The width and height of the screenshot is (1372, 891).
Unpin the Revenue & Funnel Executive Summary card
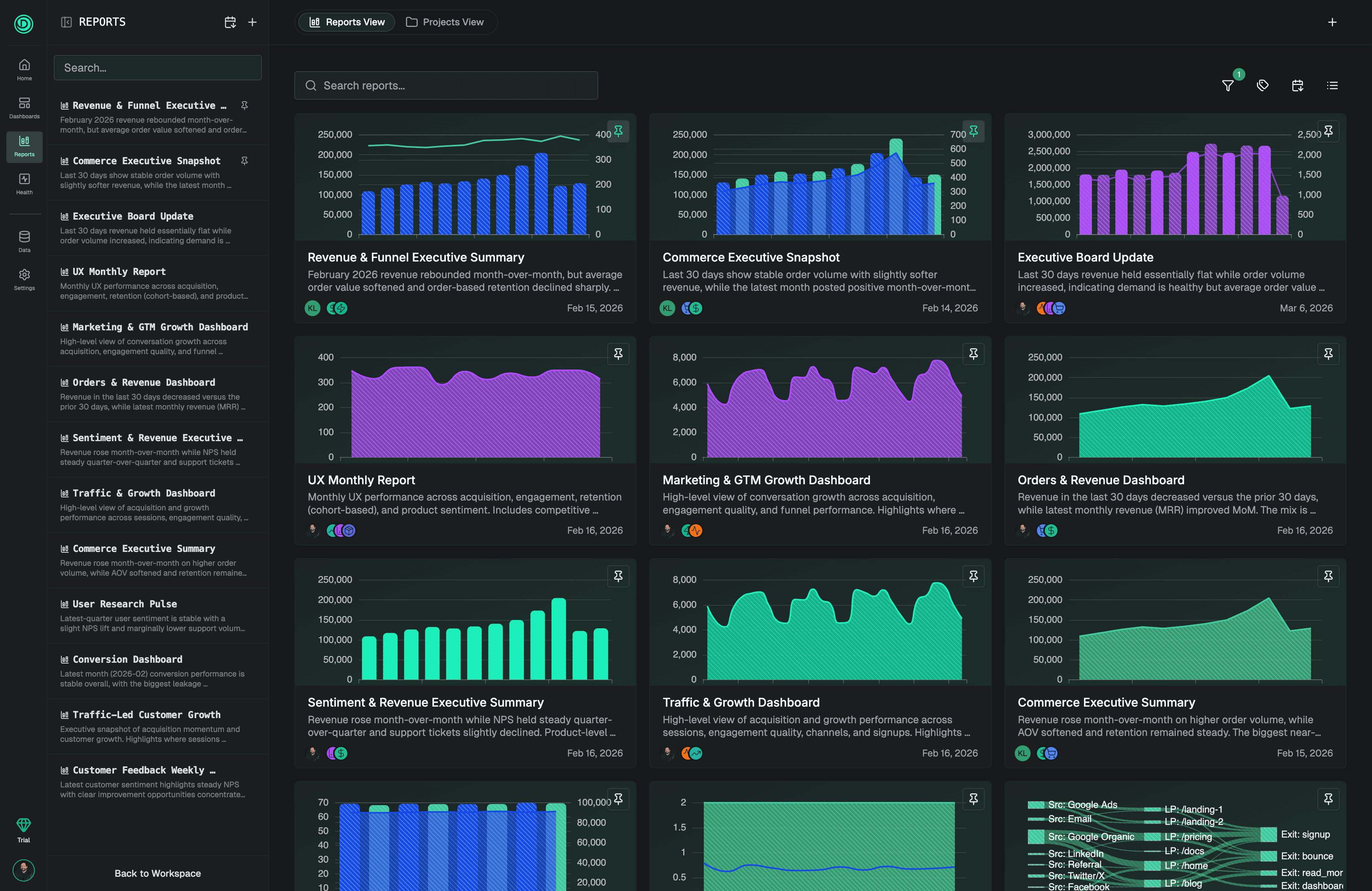(618, 131)
